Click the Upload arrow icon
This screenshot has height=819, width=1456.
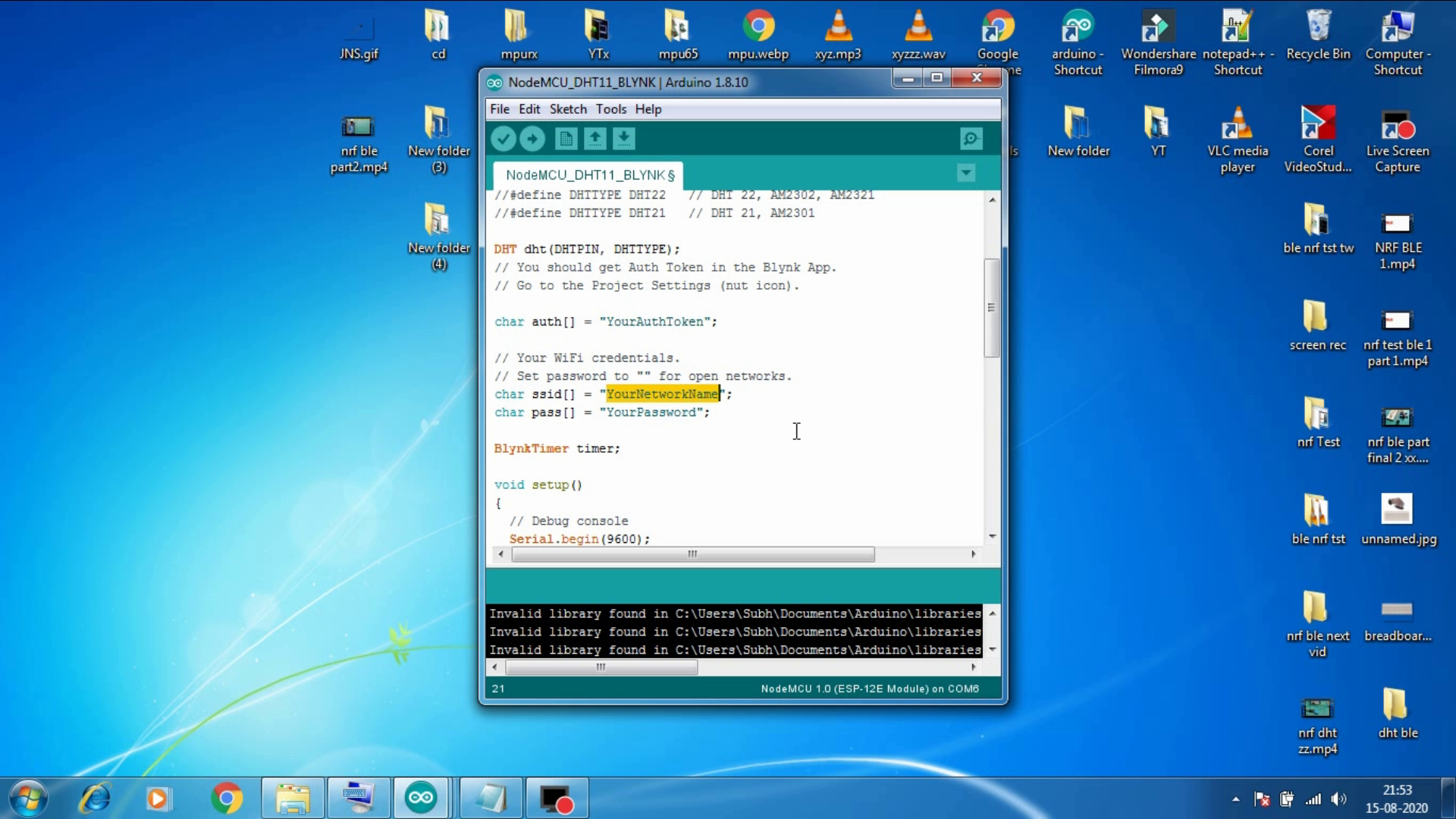[532, 139]
